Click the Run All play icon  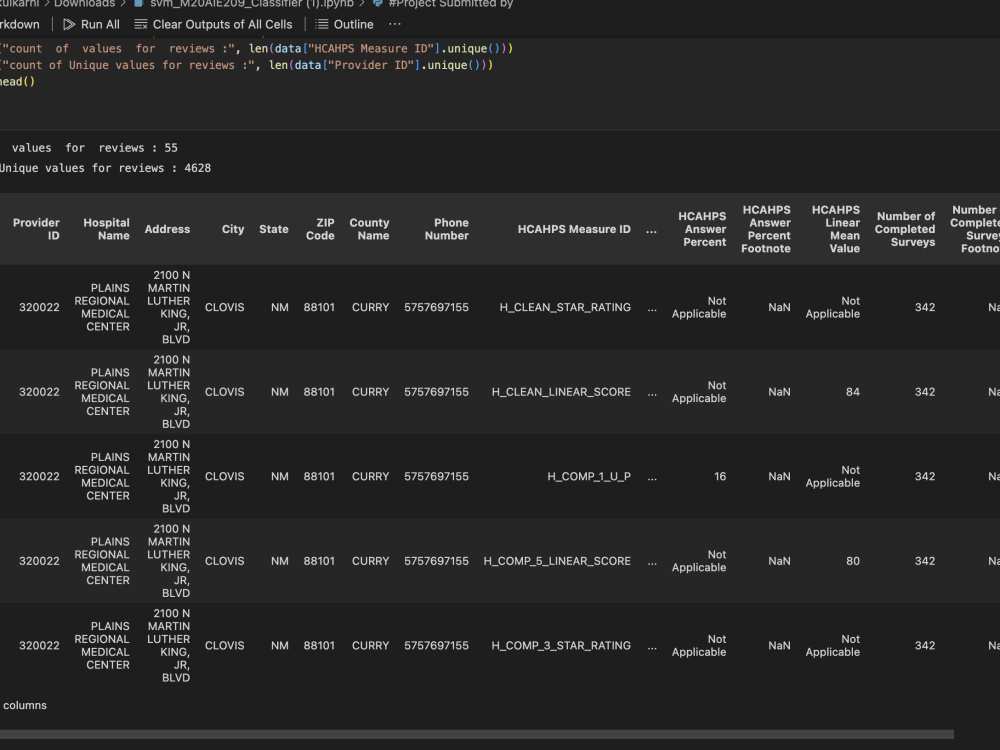tap(69, 24)
